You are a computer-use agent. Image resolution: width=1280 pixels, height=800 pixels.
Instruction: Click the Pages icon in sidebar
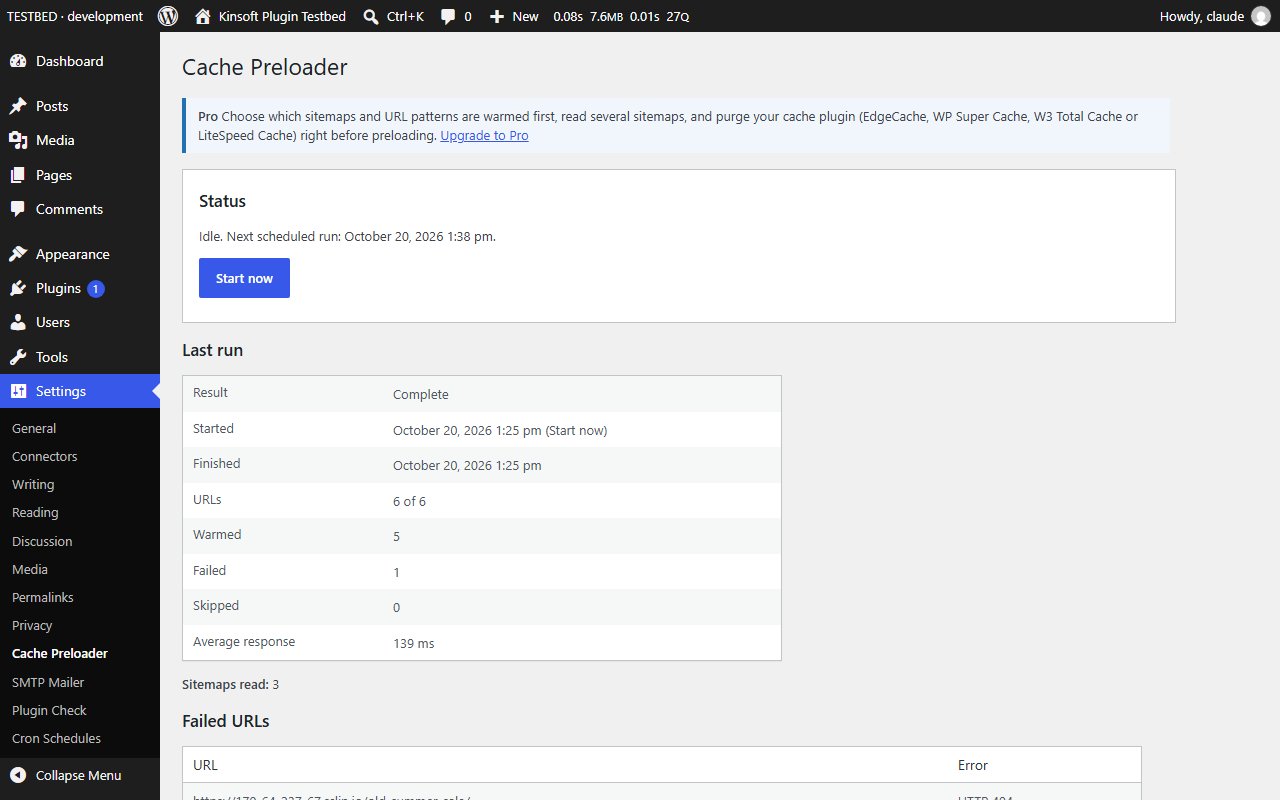[18, 175]
